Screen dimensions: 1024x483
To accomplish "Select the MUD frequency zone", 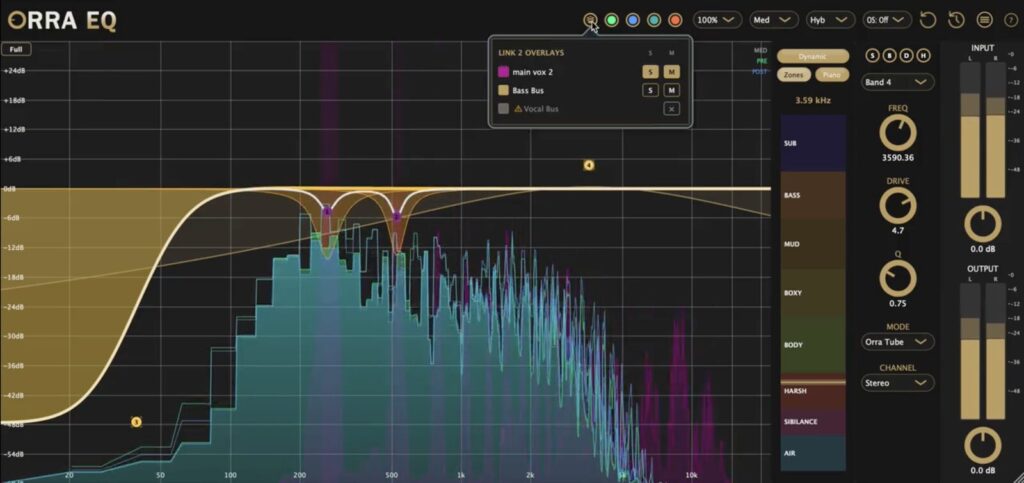I will point(813,244).
